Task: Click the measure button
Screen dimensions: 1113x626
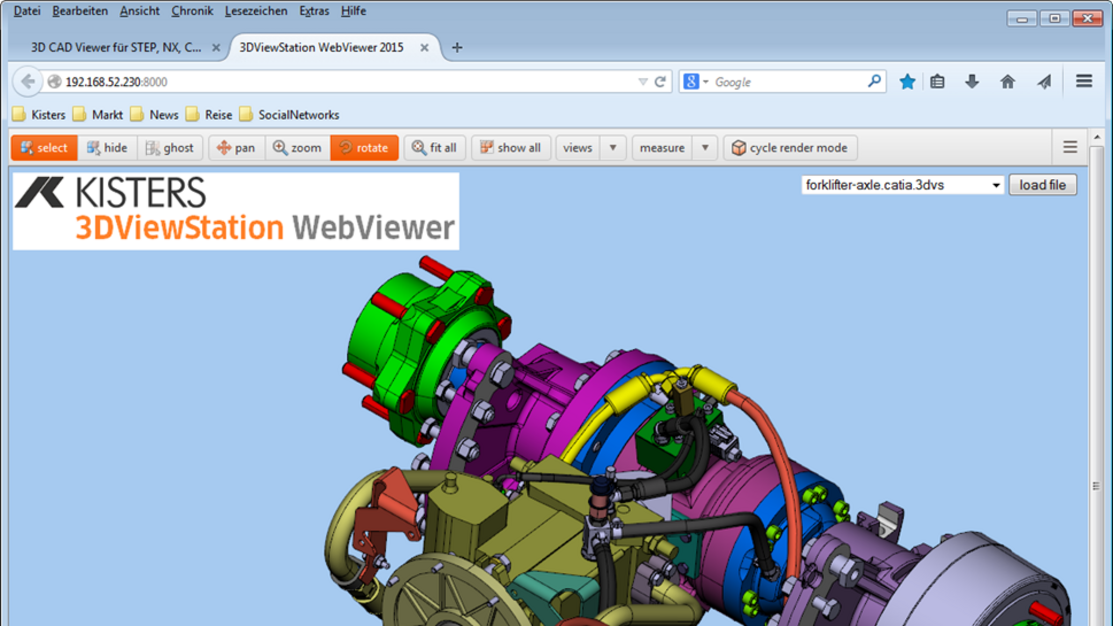Action: tap(662, 148)
